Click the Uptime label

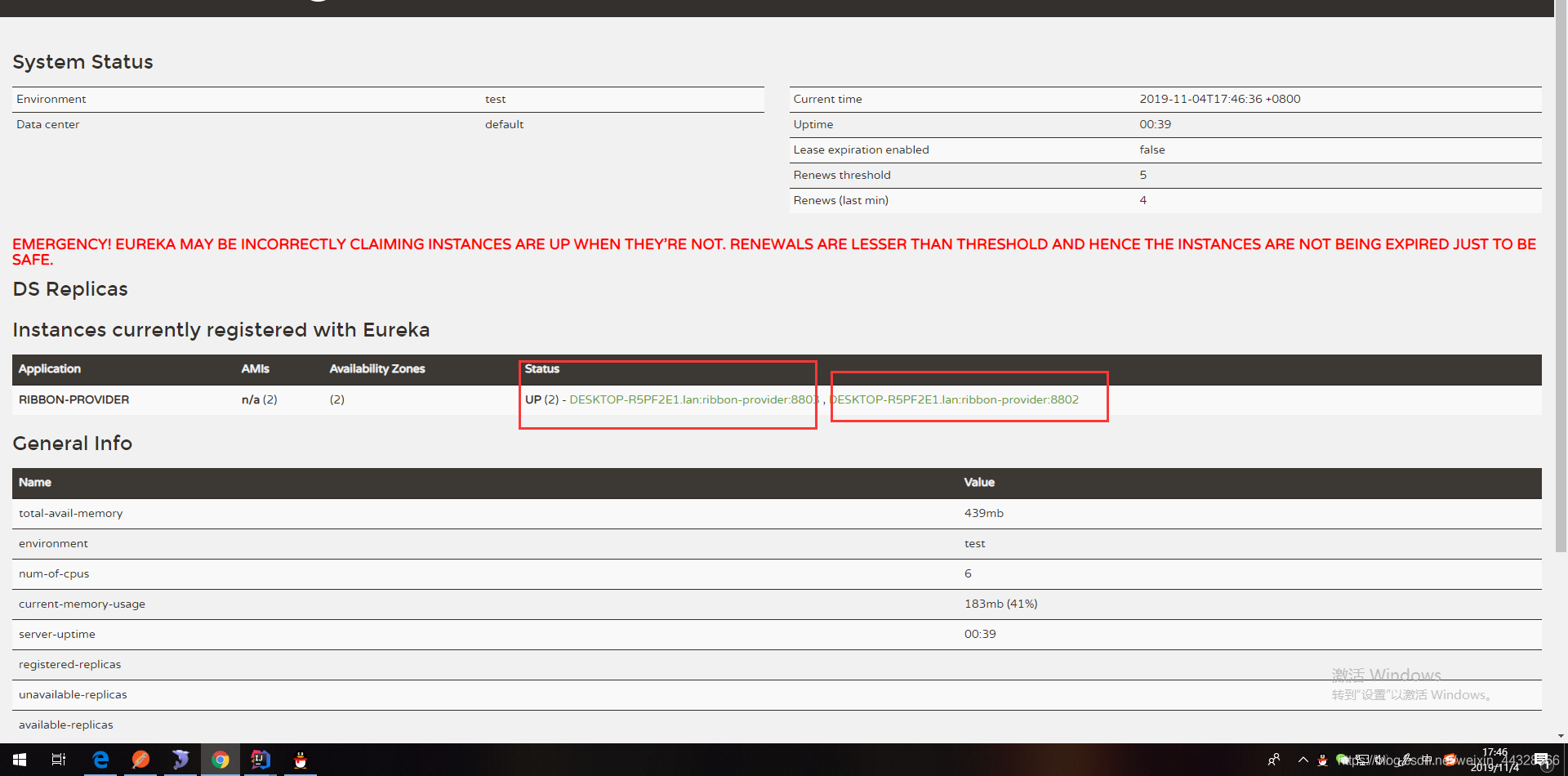click(x=813, y=124)
